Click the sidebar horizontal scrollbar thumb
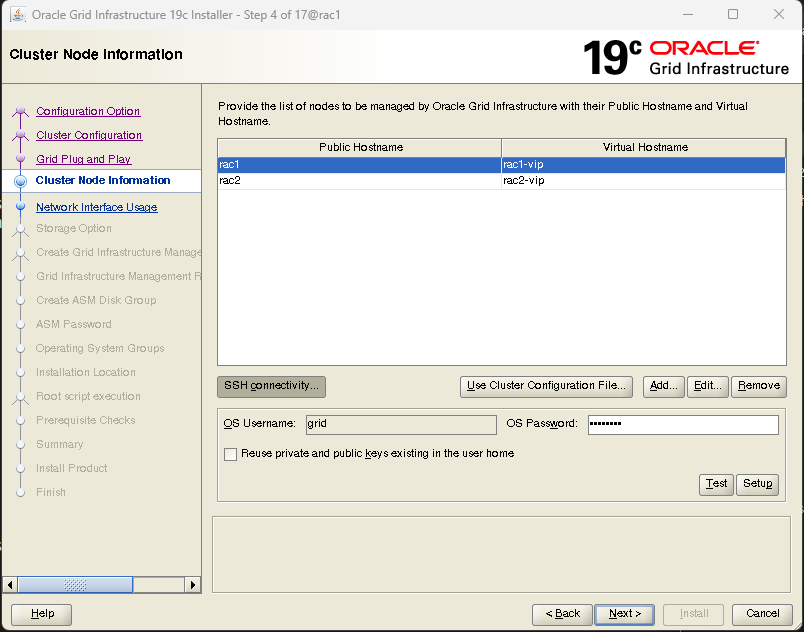Viewport: 804px width, 632px height. pyautogui.click(x=75, y=584)
